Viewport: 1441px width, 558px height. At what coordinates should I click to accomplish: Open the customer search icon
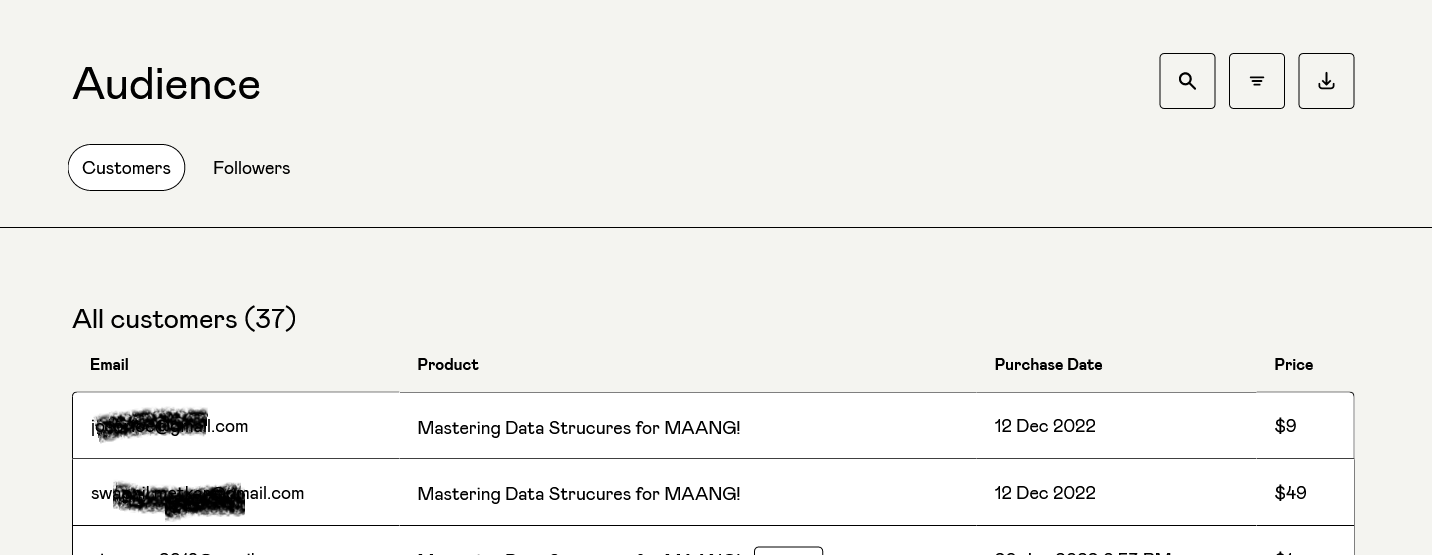1187,81
